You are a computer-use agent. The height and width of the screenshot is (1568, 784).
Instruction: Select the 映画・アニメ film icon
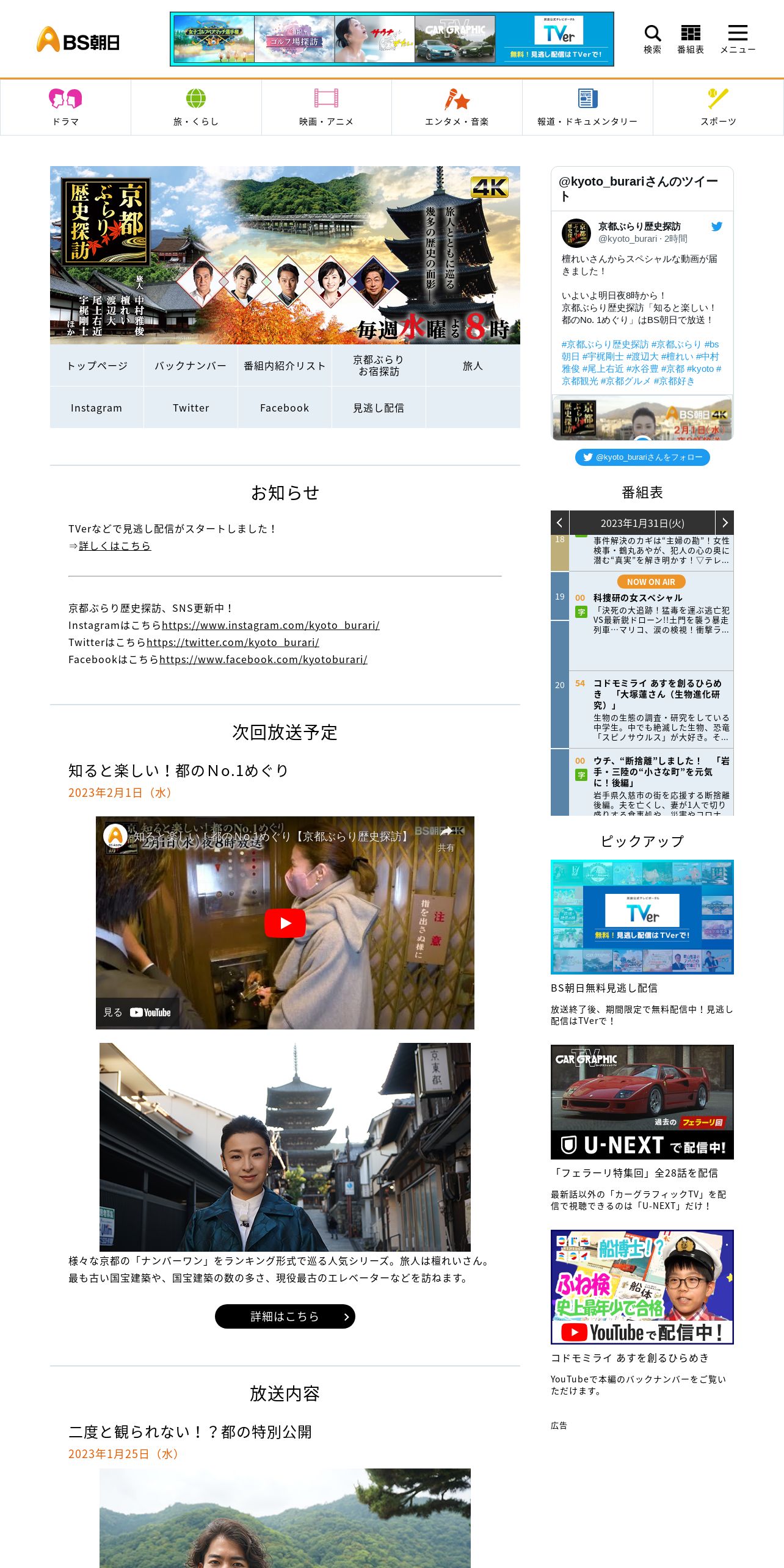coord(326,98)
